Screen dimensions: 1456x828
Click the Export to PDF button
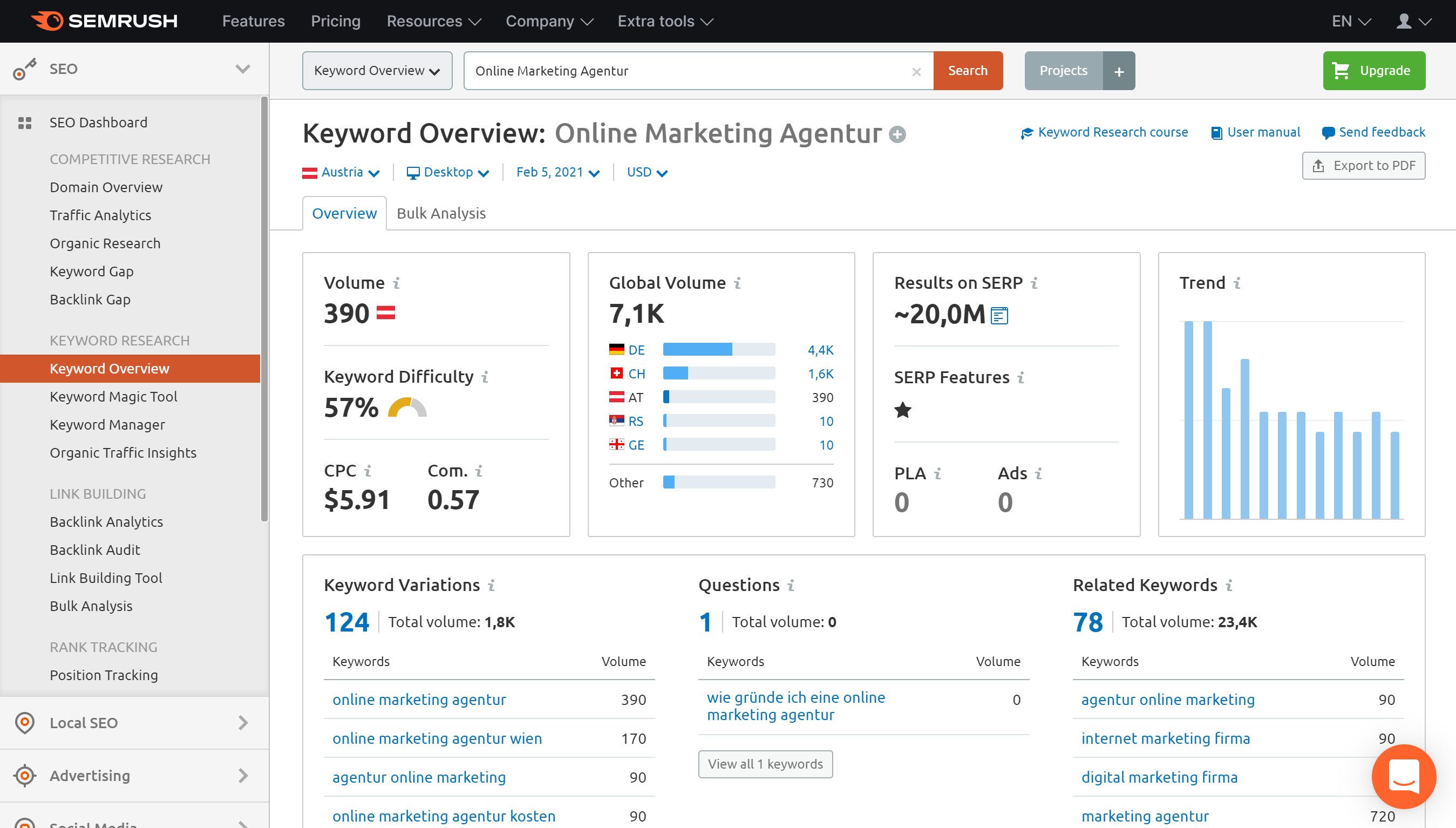pyautogui.click(x=1363, y=166)
